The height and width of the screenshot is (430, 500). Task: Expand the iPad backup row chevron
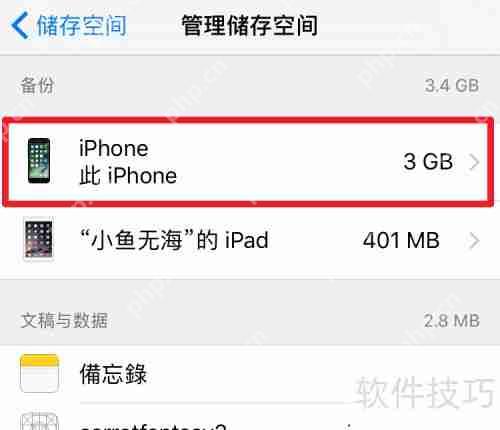[474, 241]
